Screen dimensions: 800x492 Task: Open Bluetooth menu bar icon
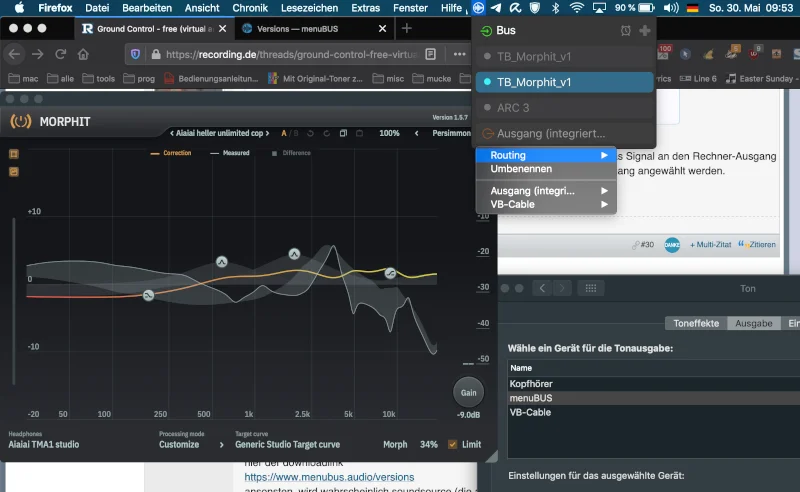pos(556,8)
